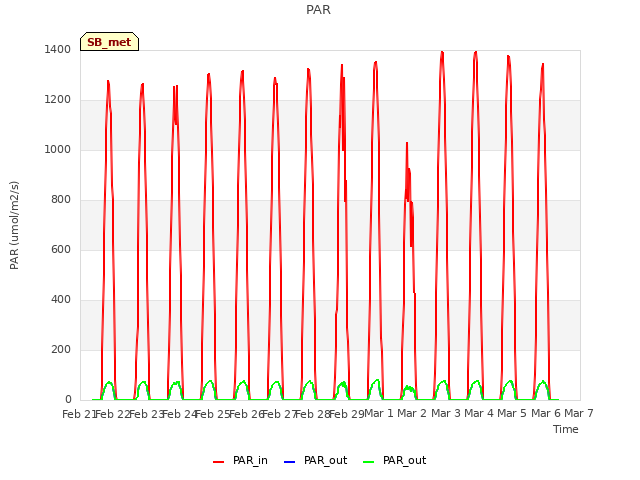Click the 400 y-axis tick label

61,300
